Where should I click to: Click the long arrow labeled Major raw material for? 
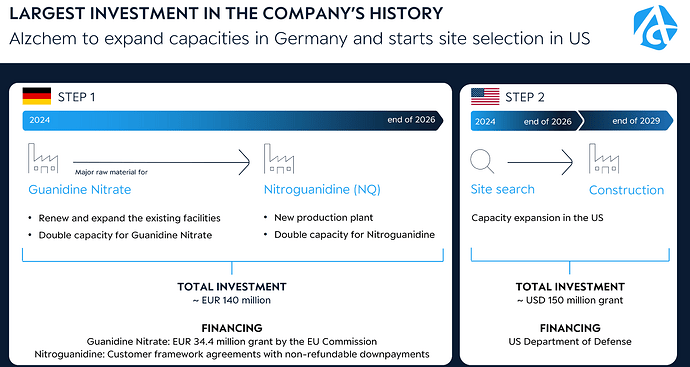[161, 162]
